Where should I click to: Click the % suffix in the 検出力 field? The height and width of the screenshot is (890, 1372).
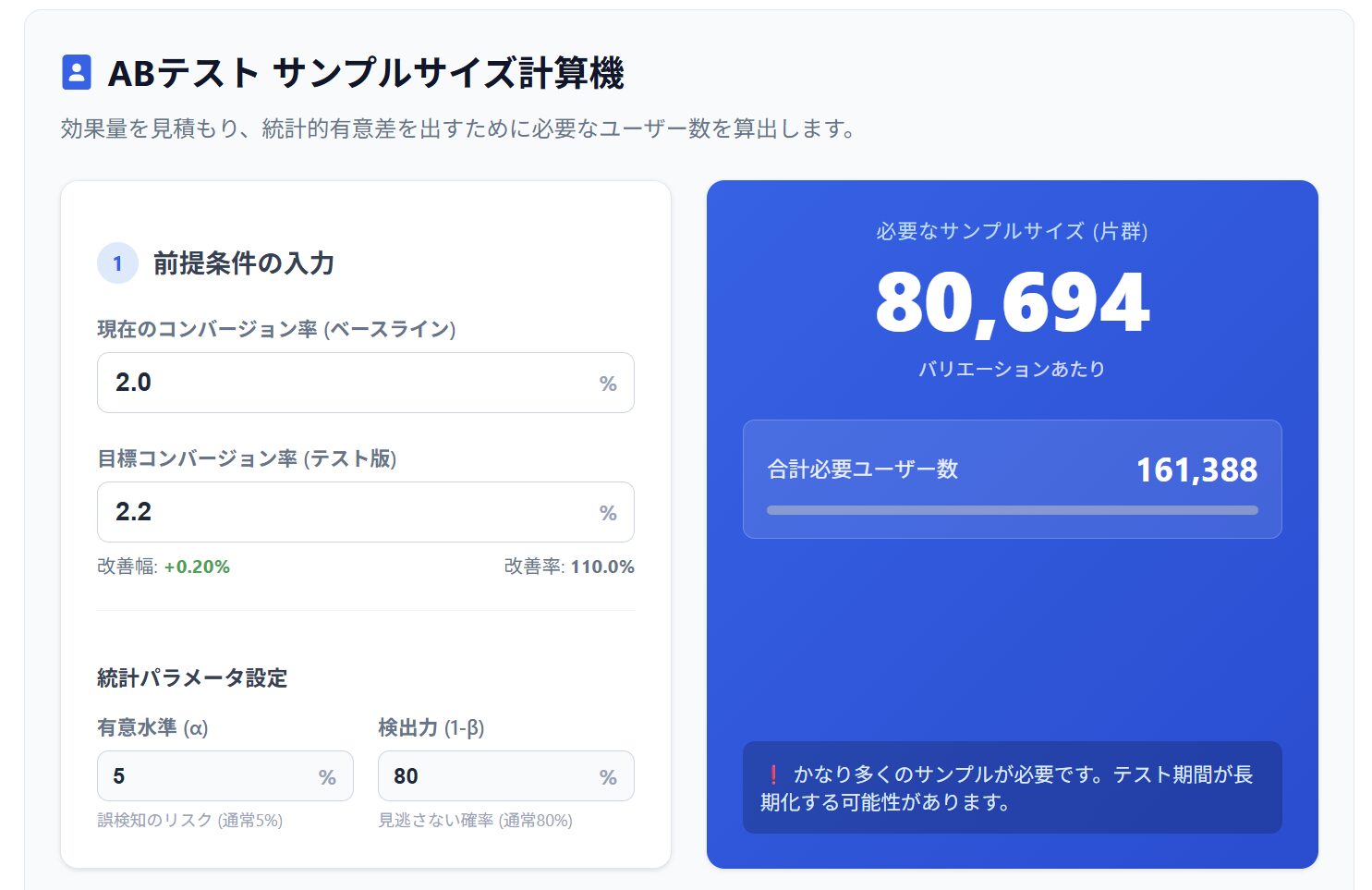607,777
